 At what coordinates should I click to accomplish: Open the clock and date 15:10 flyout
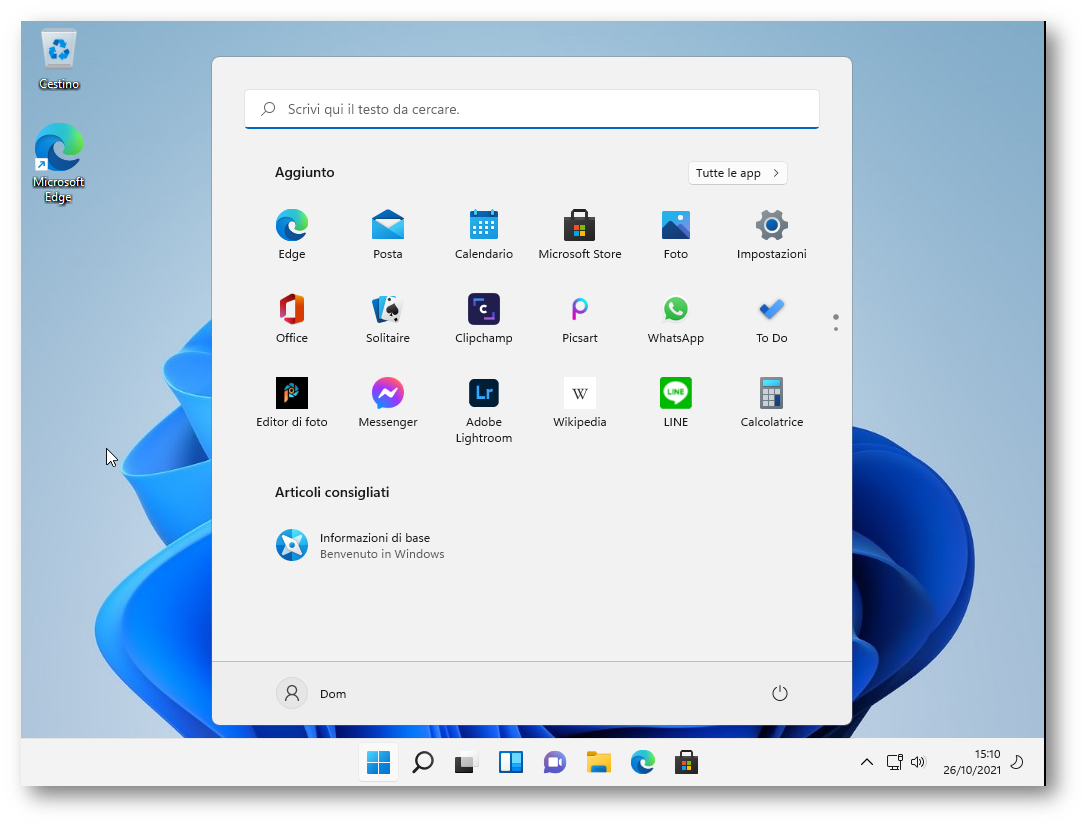[x=971, y=762]
